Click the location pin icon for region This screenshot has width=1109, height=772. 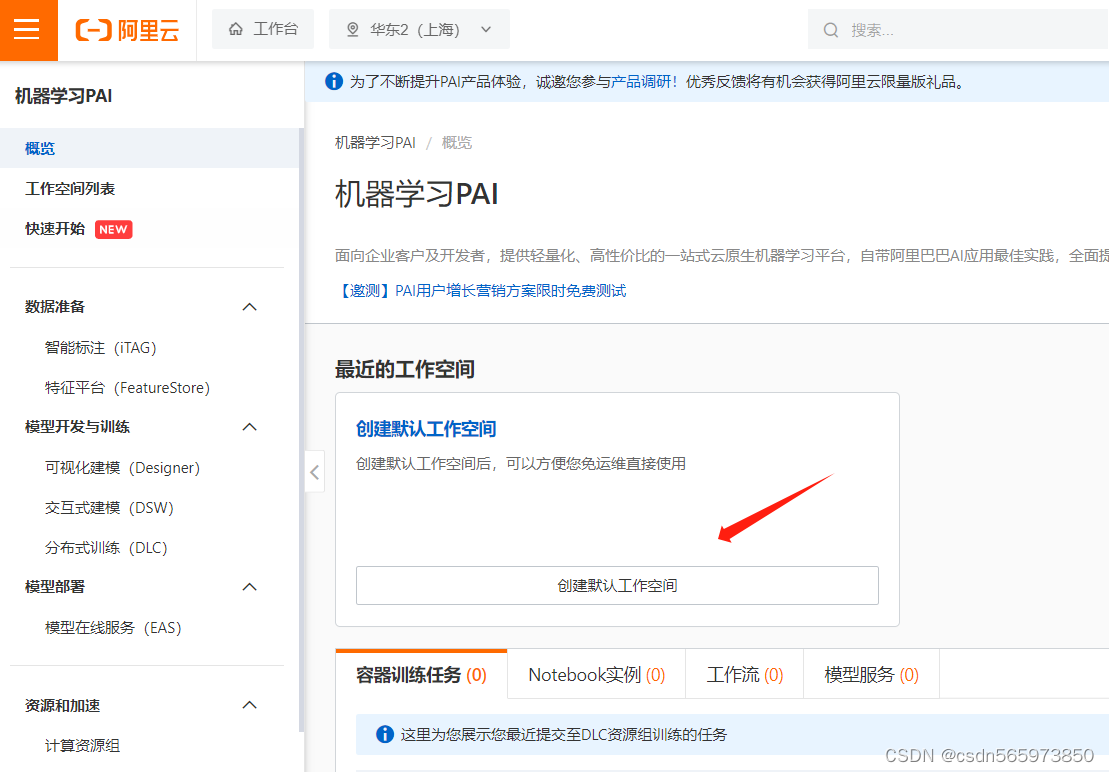(352, 30)
